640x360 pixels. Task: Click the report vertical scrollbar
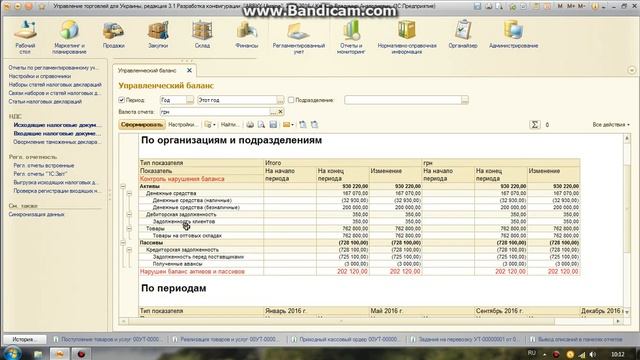627,224
